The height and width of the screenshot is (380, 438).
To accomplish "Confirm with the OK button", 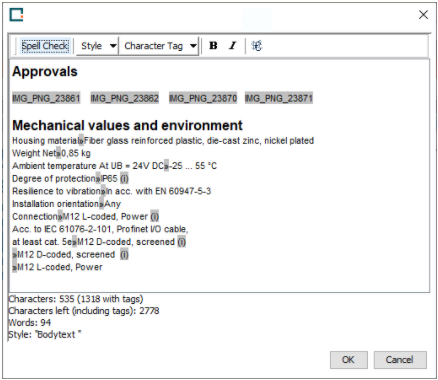I will (349, 360).
